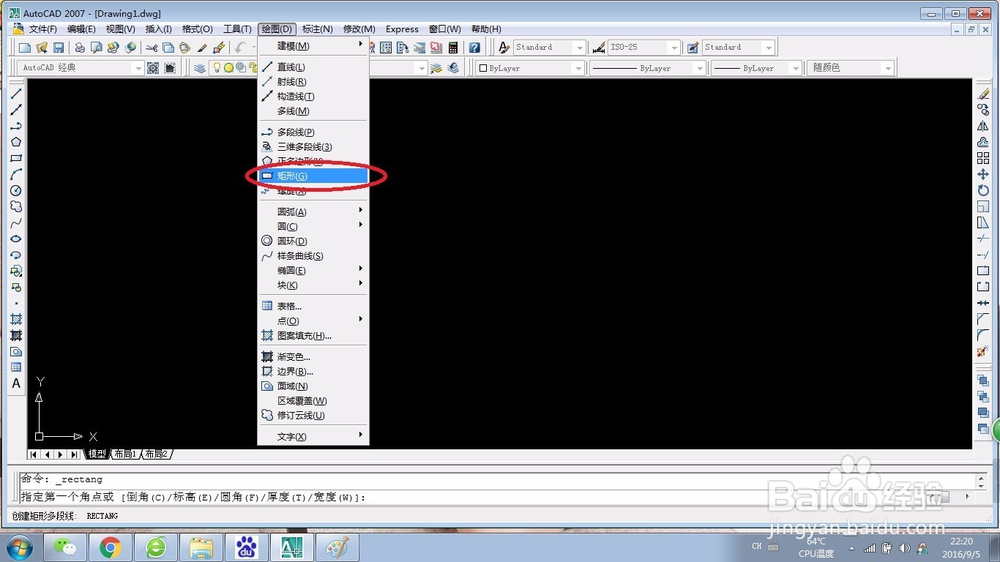Choose 修订云线(U) from Draw menu
This screenshot has height=562, width=1000.
tap(313, 415)
